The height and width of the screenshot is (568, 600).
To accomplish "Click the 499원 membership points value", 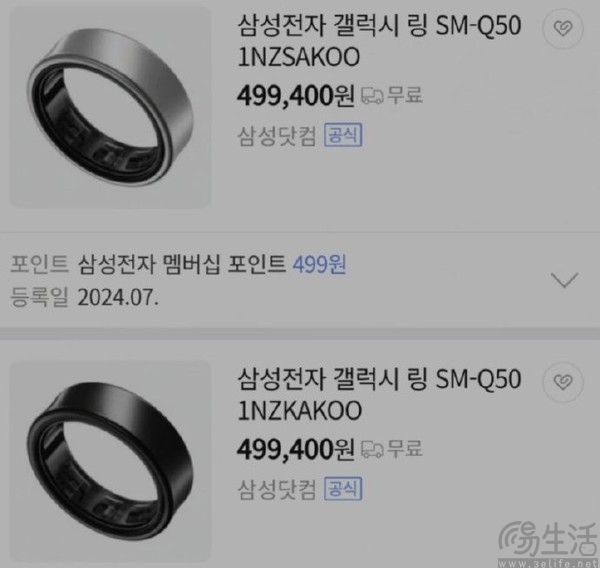I will [320, 264].
